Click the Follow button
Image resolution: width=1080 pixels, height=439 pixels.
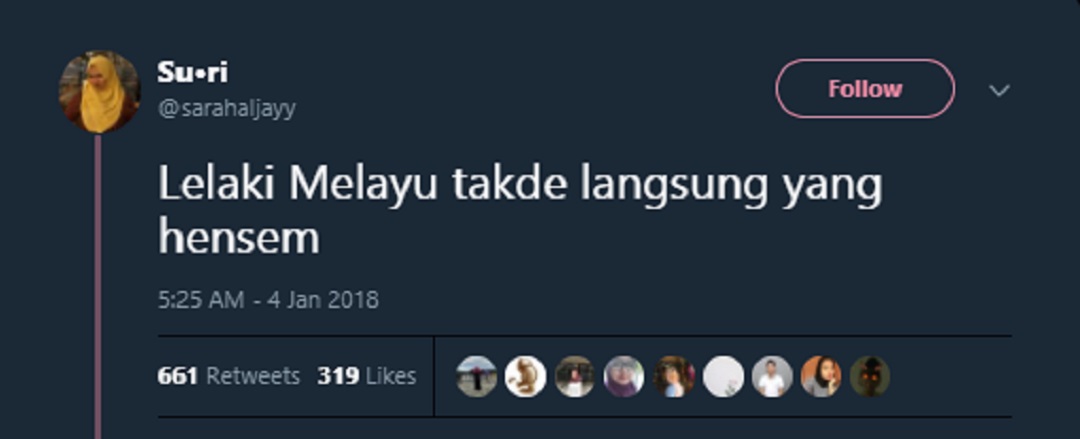(865, 89)
